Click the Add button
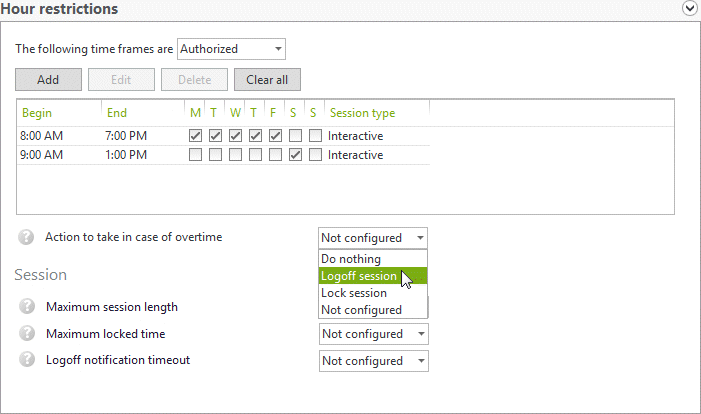 [x=47, y=80]
